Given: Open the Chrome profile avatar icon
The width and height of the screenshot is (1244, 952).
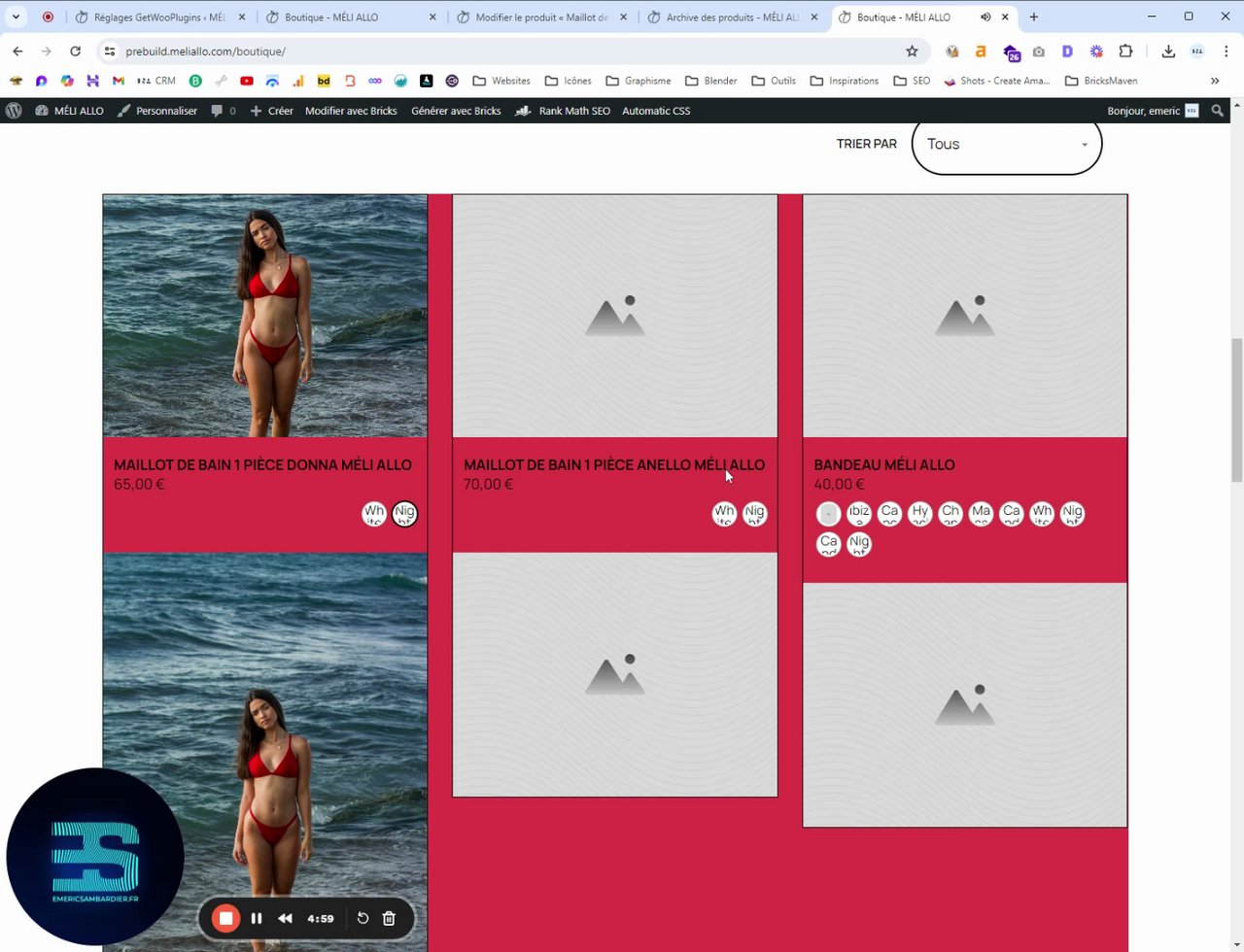Looking at the screenshot, I should point(1197,51).
